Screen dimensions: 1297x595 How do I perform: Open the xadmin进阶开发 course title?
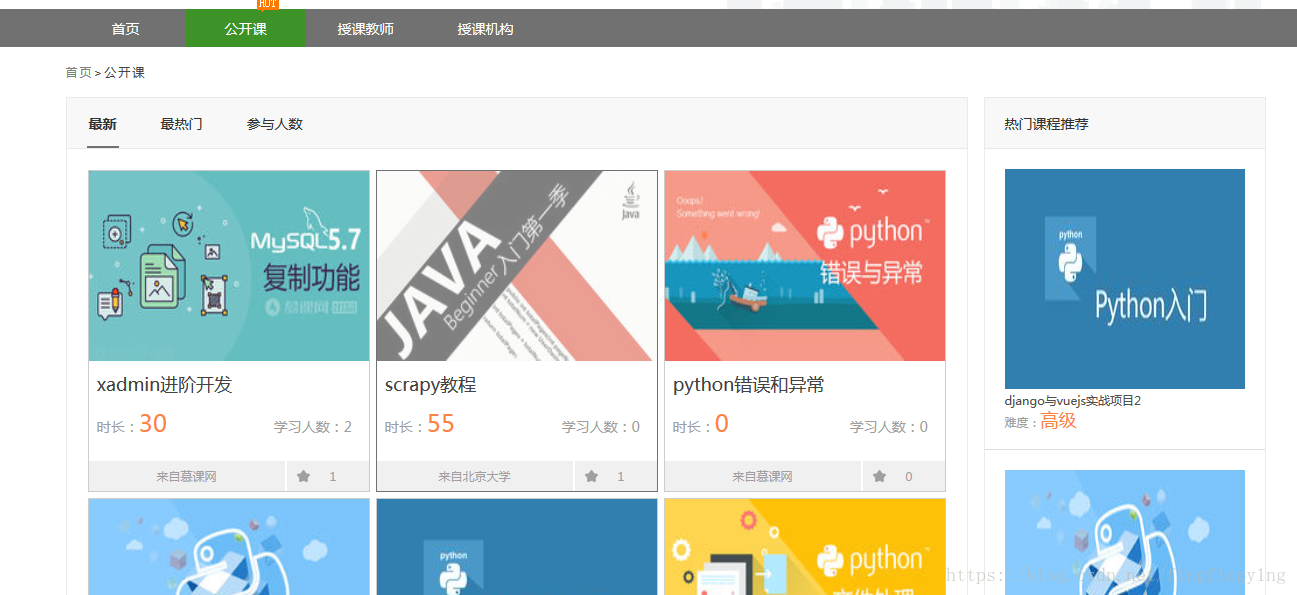[165, 385]
